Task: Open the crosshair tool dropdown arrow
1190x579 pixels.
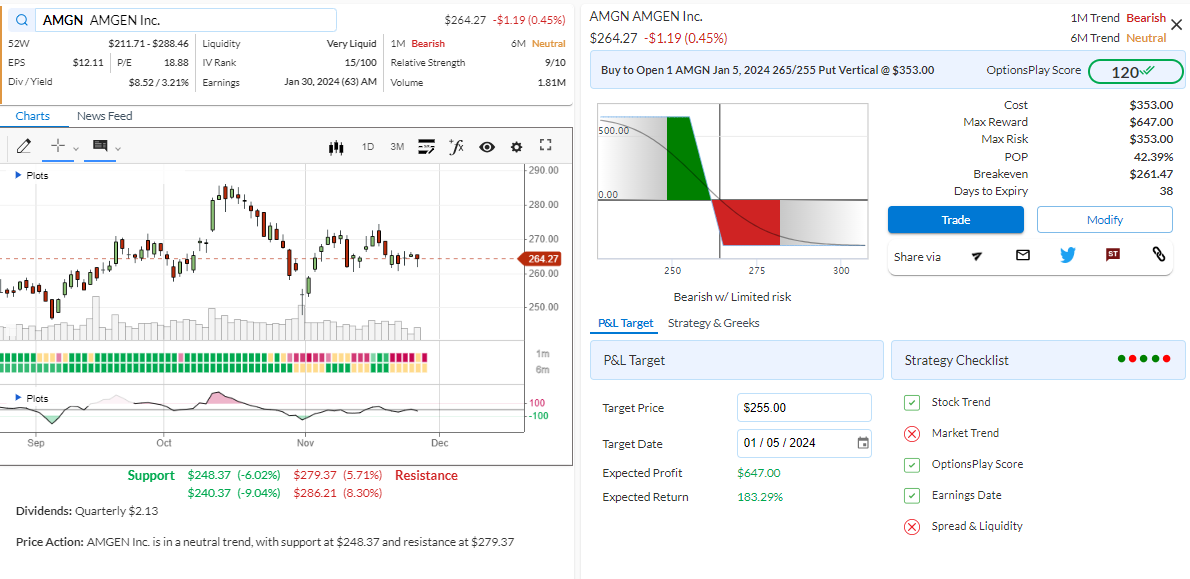Action: pos(76,149)
